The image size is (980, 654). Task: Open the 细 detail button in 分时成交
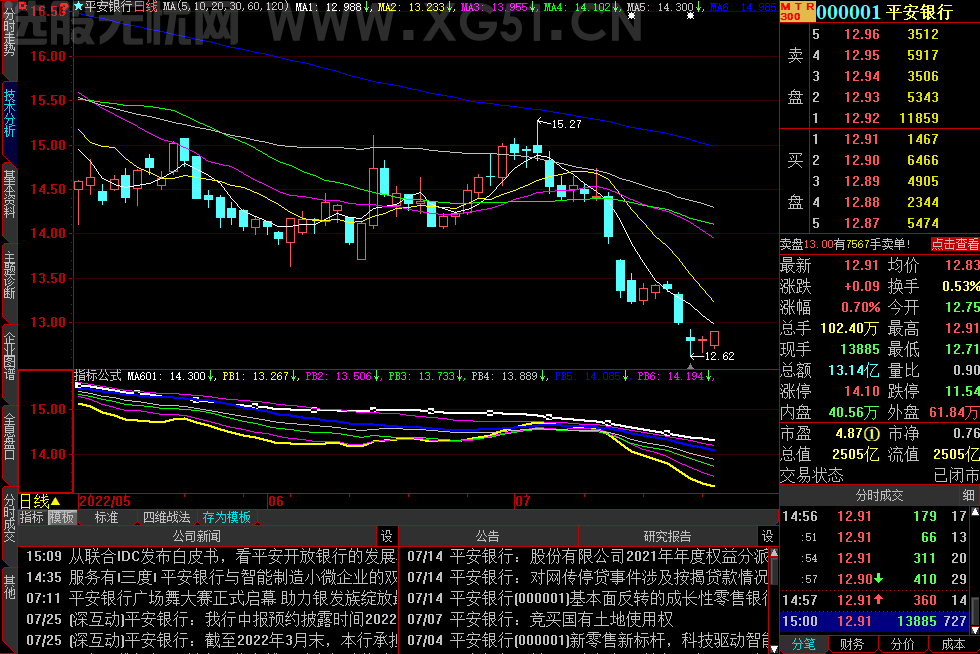968,495
